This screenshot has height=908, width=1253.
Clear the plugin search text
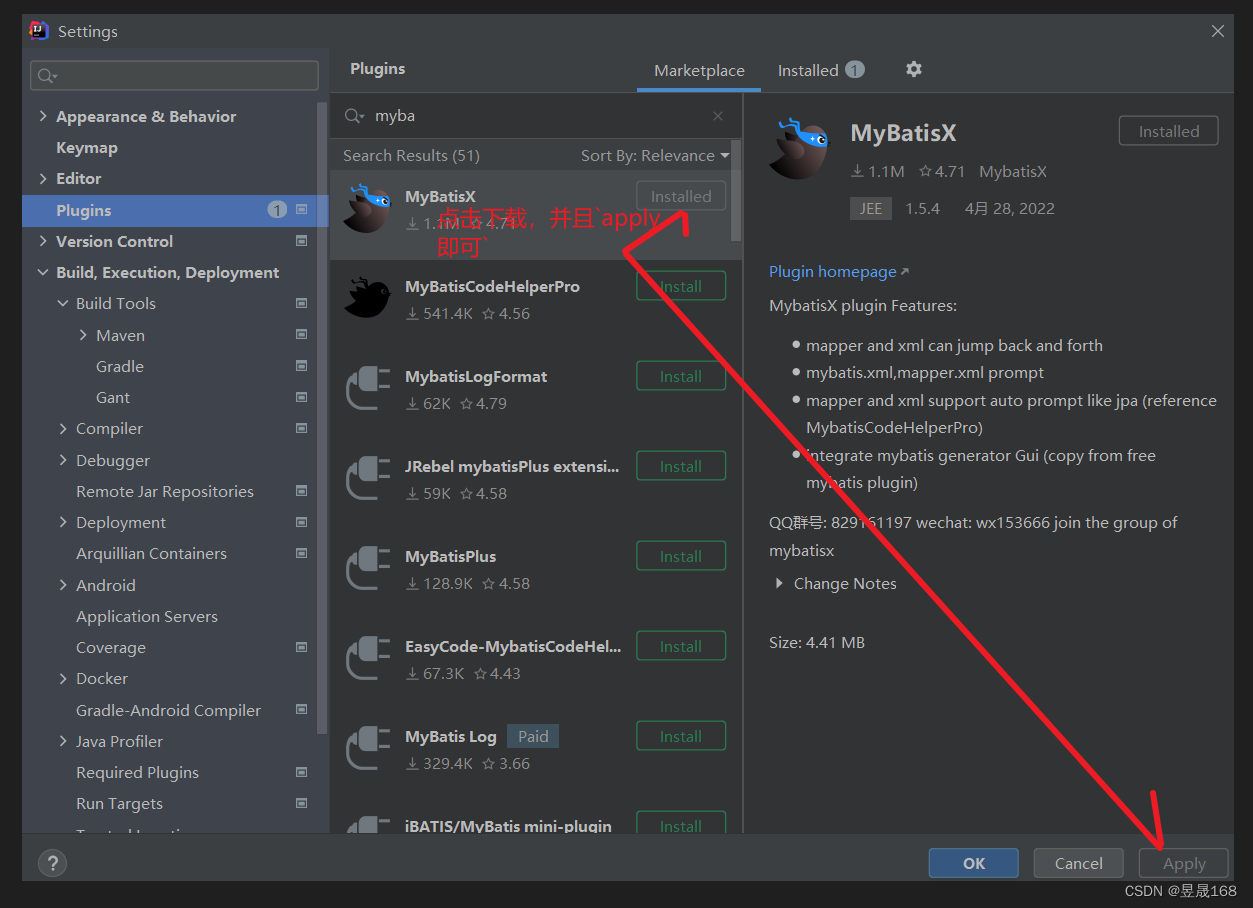coord(718,116)
